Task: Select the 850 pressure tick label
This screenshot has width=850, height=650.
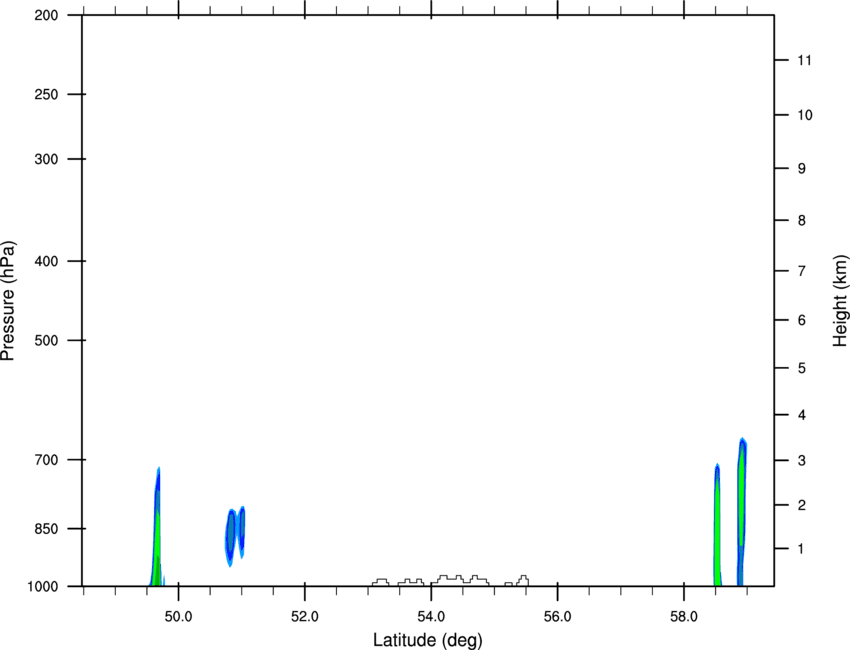Action: tap(46, 529)
